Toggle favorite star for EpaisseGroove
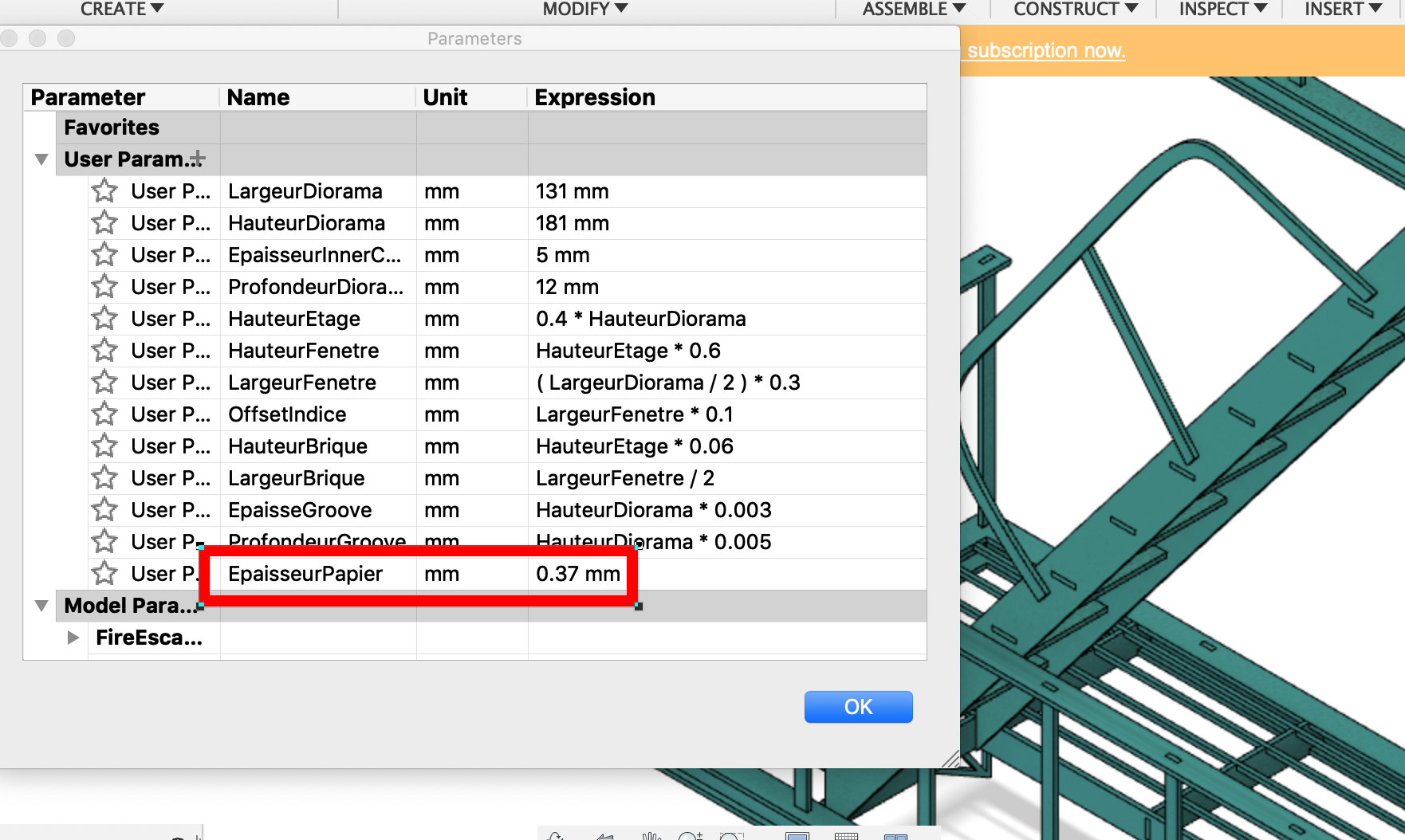Screen dimensions: 1405x840 tap(104, 510)
